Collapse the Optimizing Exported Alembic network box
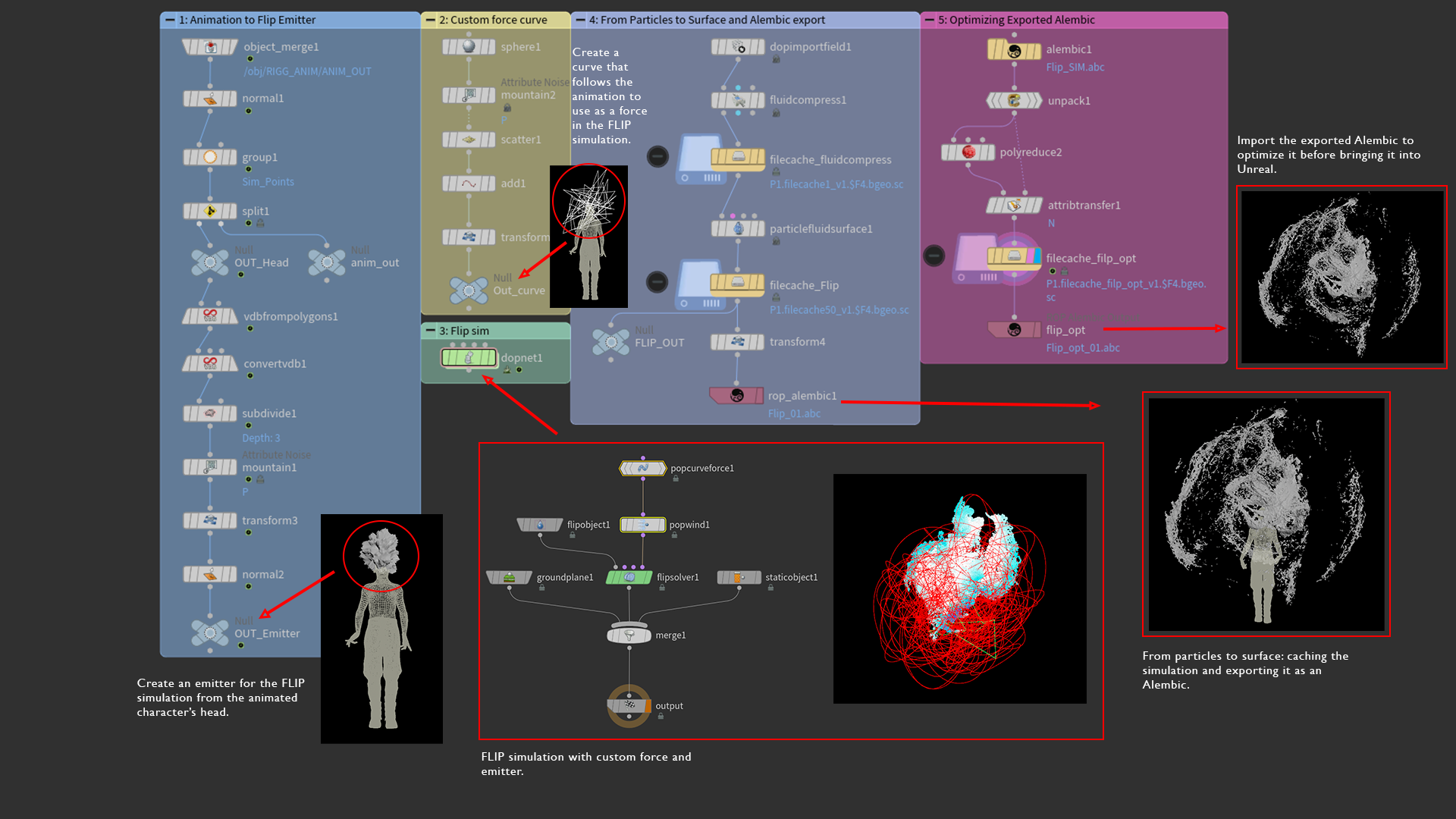Viewport: 1456px width, 819px height. tap(929, 20)
